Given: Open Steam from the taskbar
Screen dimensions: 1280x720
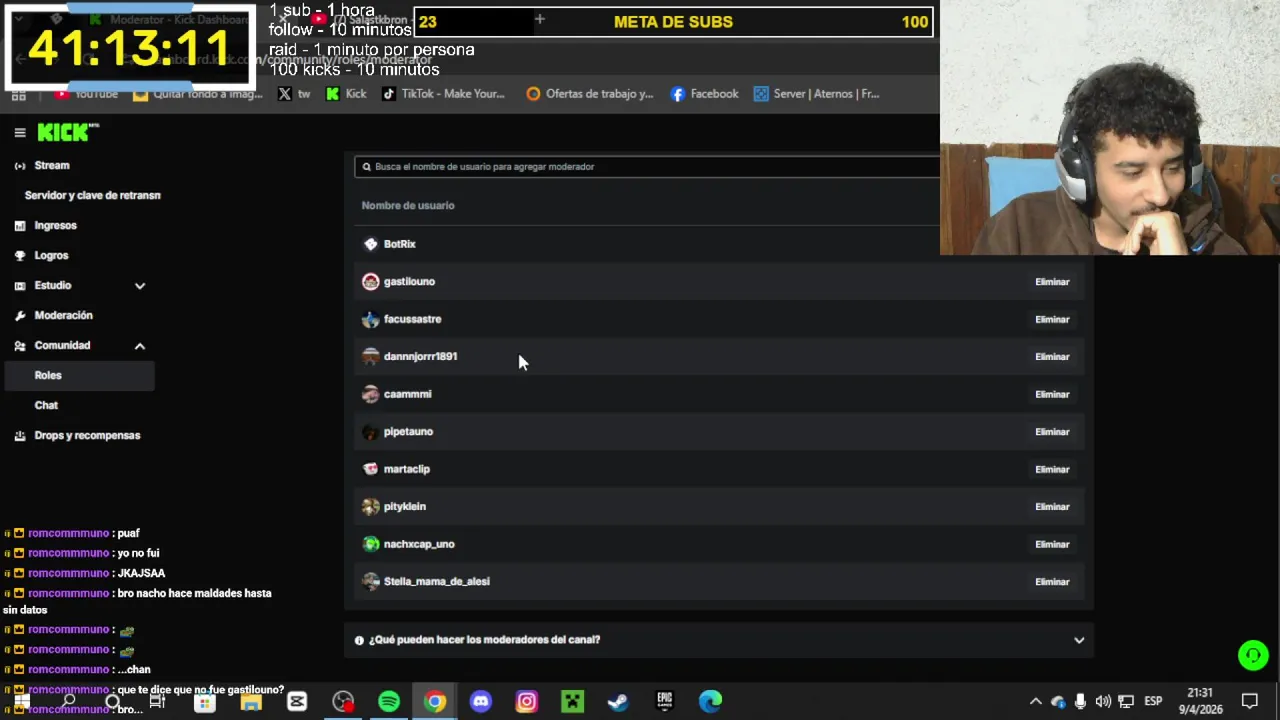Looking at the screenshot, I should click(618, 702).
